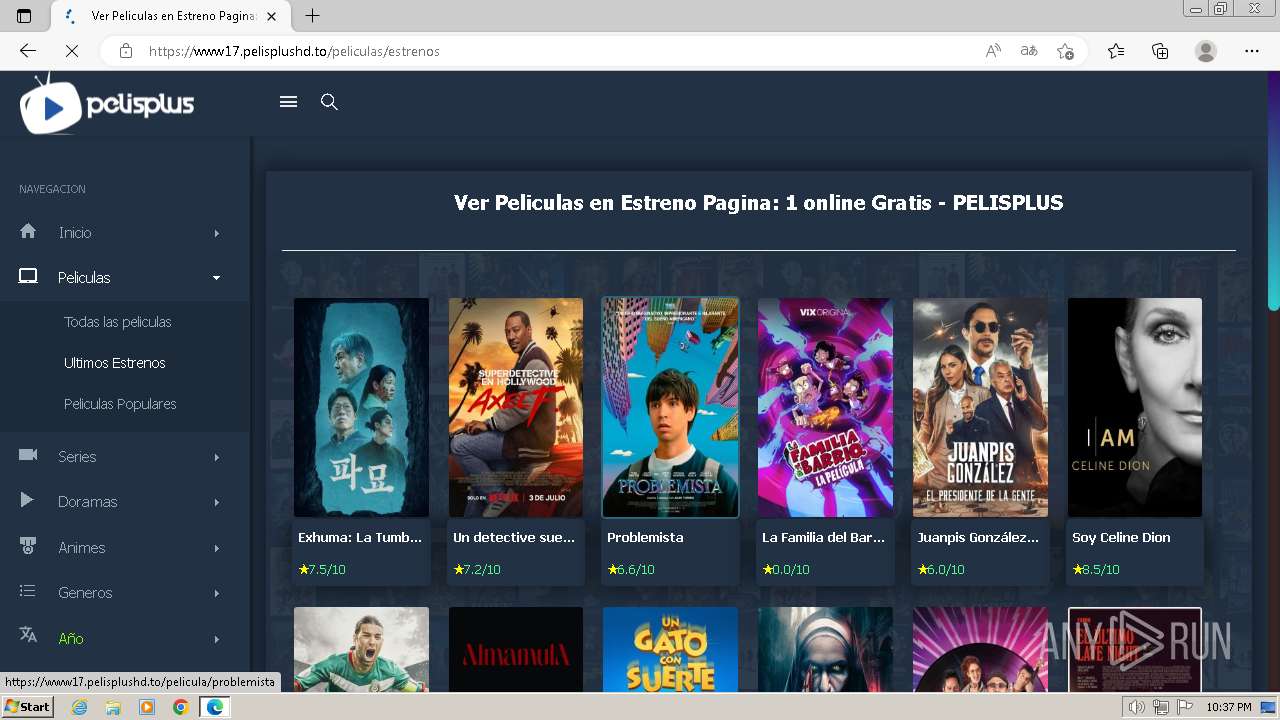Click La Familia del Barrio poster
The image size is (1280, 720).
click(825, 407)
